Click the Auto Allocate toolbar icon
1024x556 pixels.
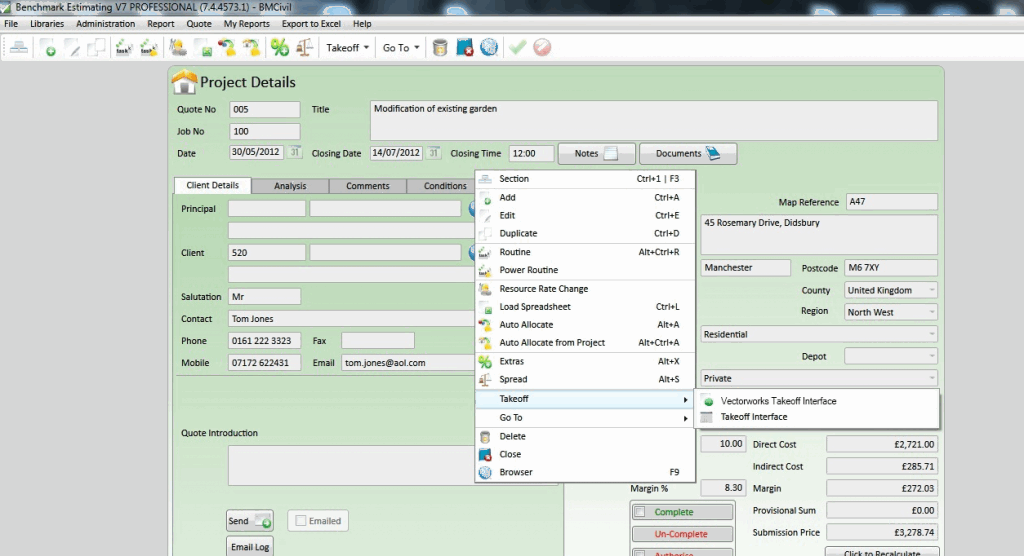pyautogui.click(x=227, y=47)
